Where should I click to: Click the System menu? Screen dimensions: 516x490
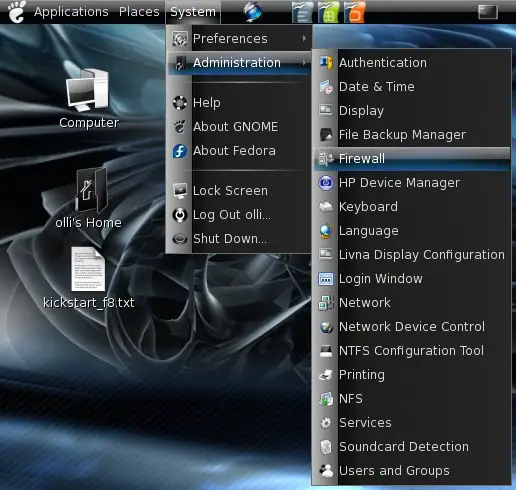tap(193, 12)
